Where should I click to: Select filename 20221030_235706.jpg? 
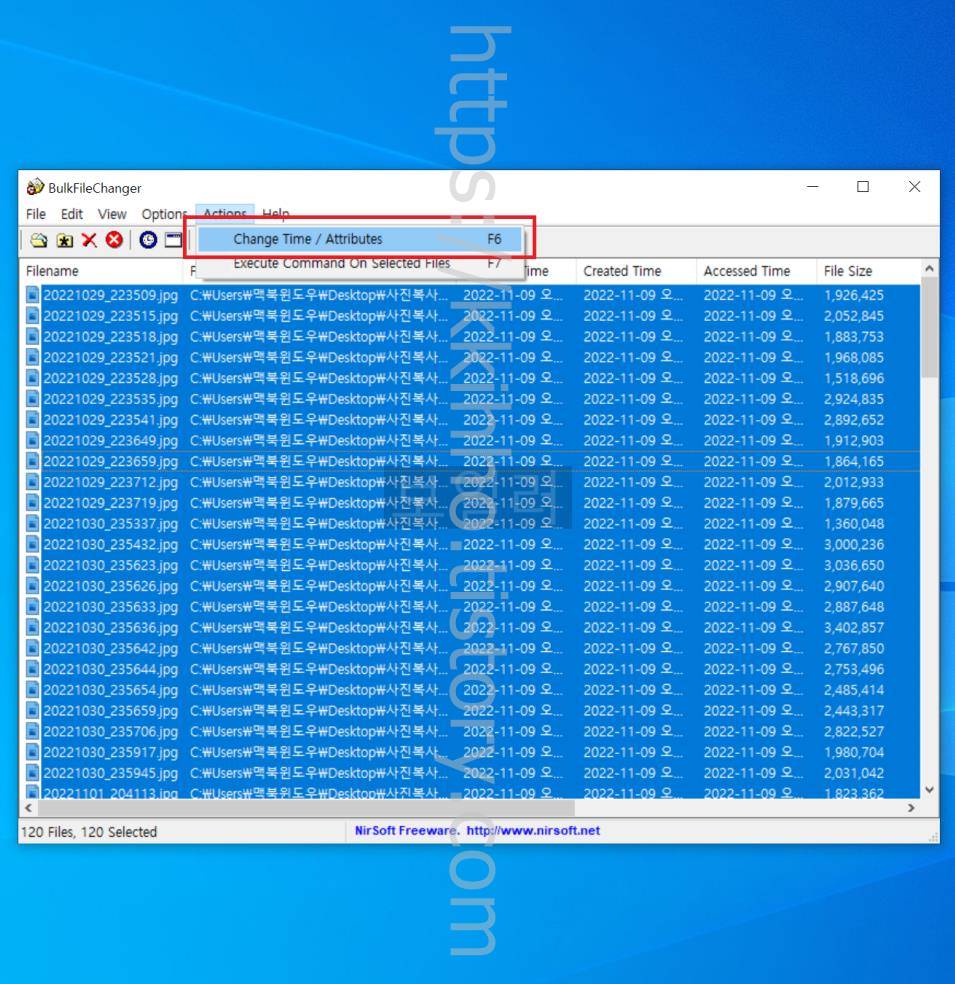[110, 731]
